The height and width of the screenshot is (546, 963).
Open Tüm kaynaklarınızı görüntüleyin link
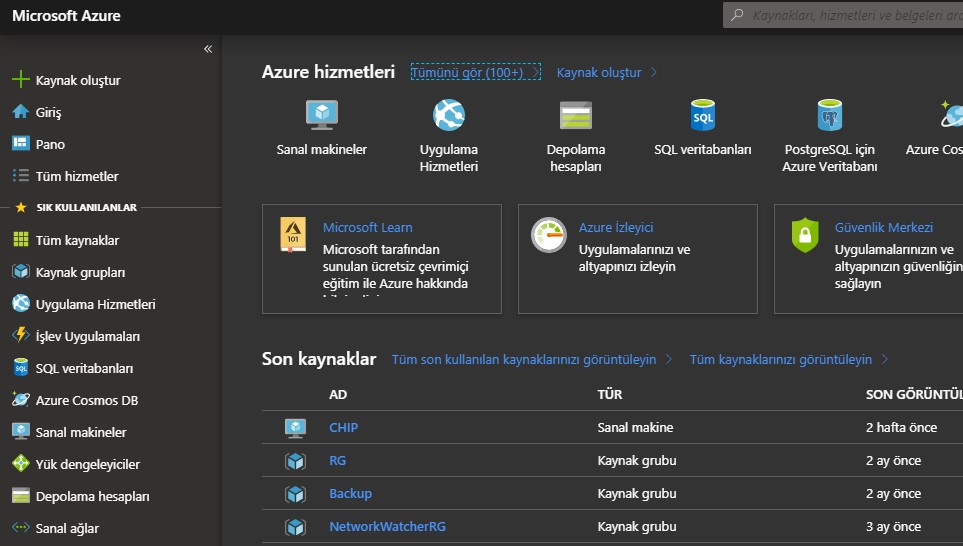tap(789, 359)
